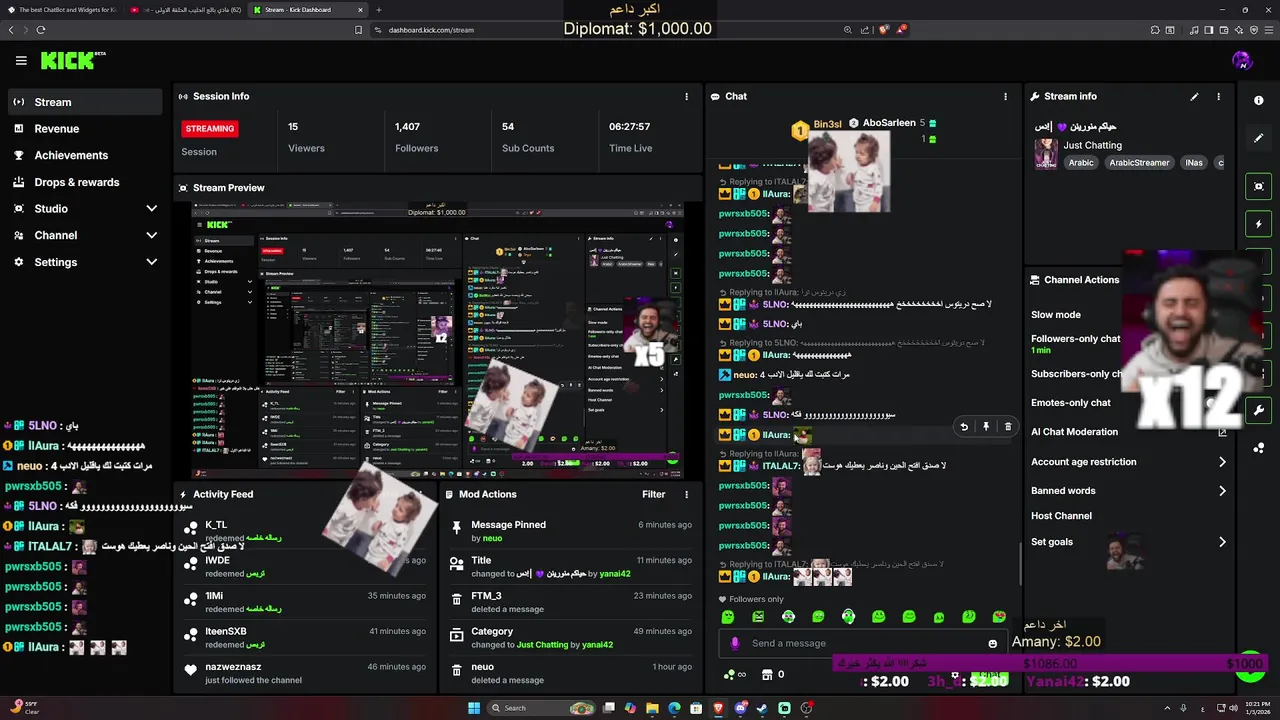Click the Message Pinned entry in Mod Actions

571,531
